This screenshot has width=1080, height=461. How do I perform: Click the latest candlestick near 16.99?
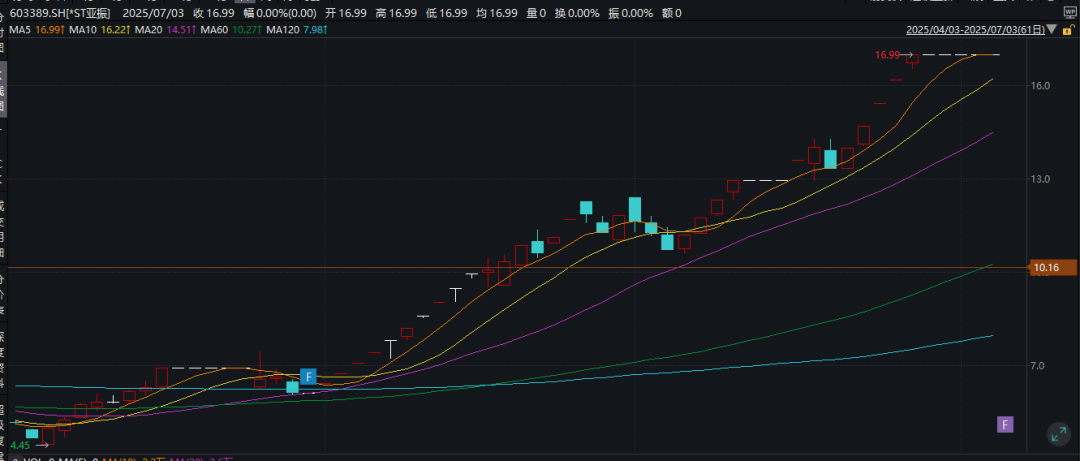pyautogui.click(x=913, y=59)
